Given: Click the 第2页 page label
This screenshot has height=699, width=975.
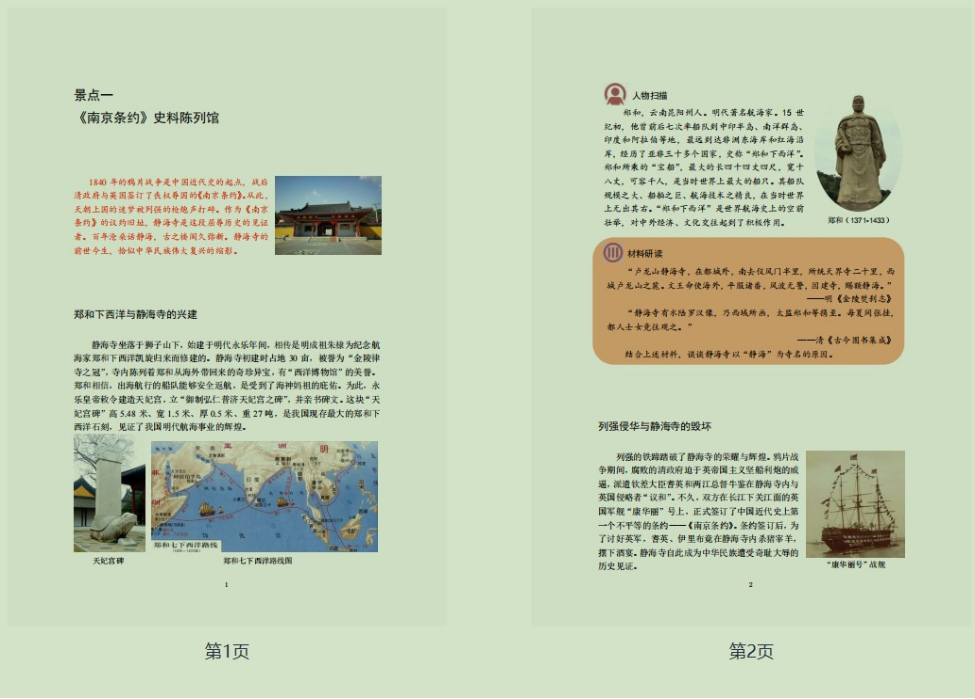Looking at the screenshot, I should click(751, 652).
